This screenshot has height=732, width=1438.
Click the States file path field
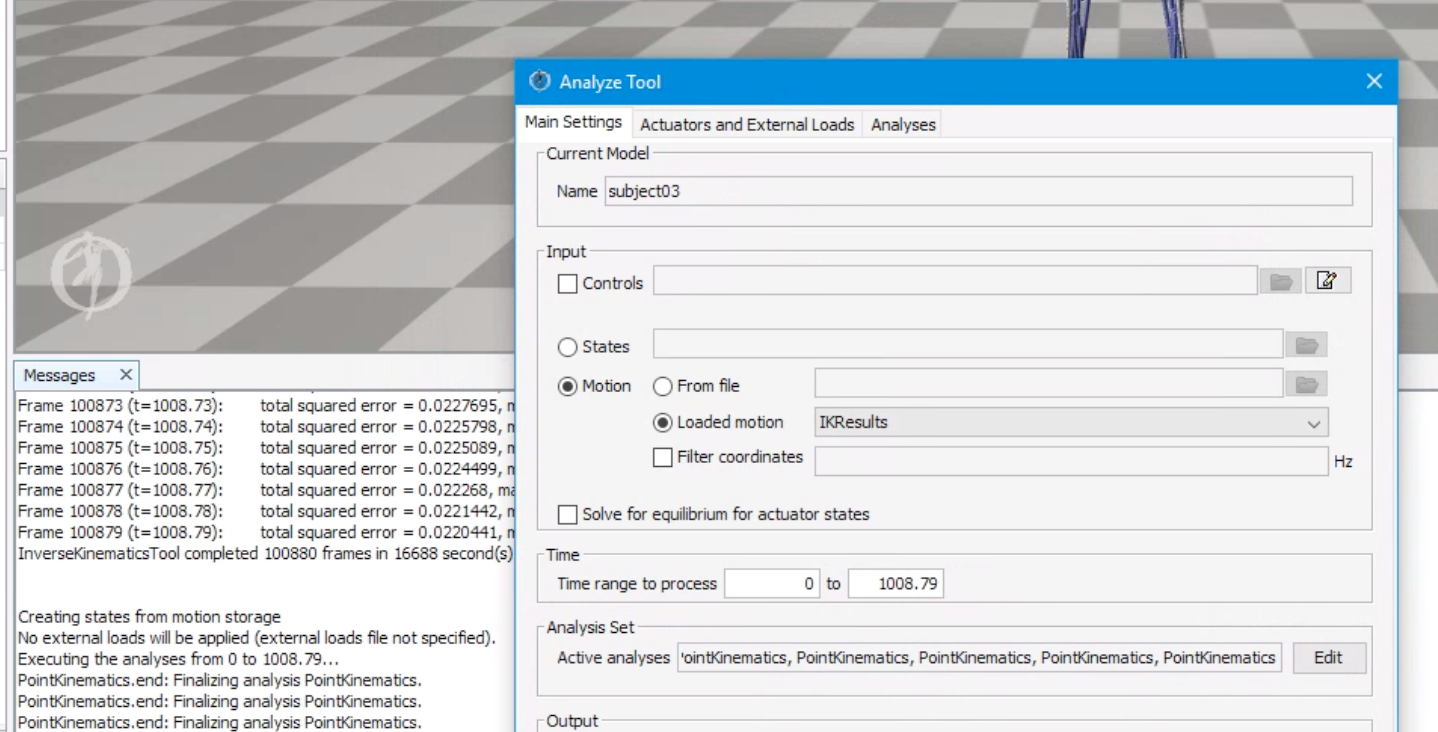click(968, 346)
